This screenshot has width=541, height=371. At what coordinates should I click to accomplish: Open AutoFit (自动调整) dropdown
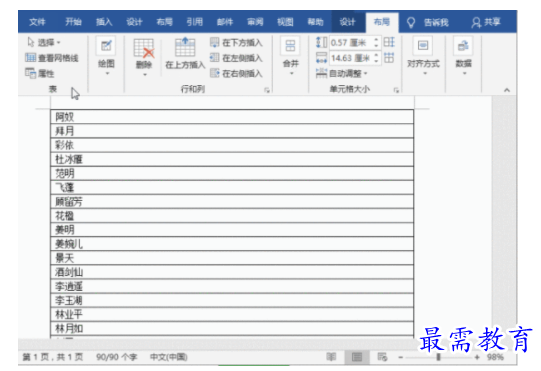point(342,73)
